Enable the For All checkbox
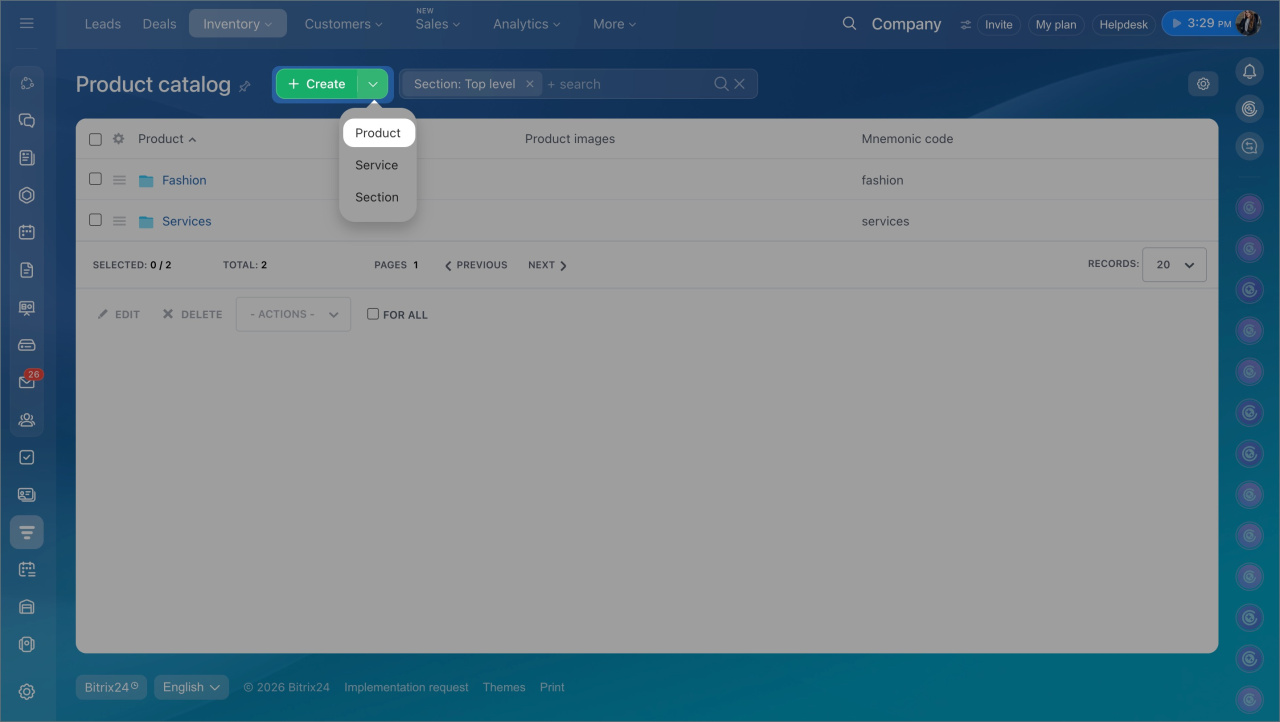1280x722 pixels. coord(373,314)
